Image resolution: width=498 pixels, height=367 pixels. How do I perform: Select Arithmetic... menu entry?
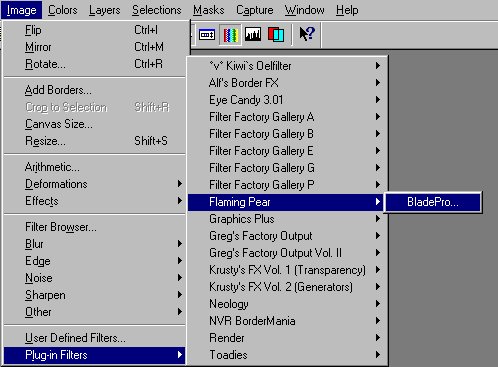pyautogui.click(x=95, y=167)
